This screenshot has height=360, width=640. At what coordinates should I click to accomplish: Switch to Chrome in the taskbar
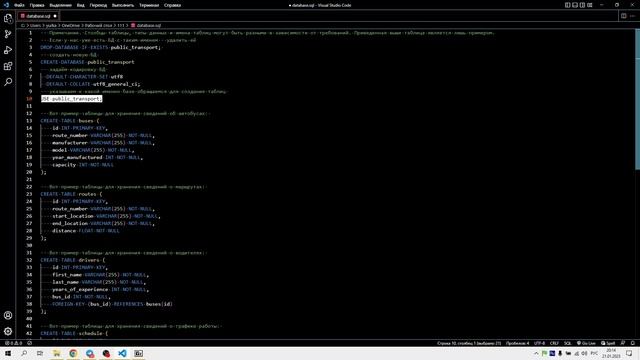tap(73, 353)
